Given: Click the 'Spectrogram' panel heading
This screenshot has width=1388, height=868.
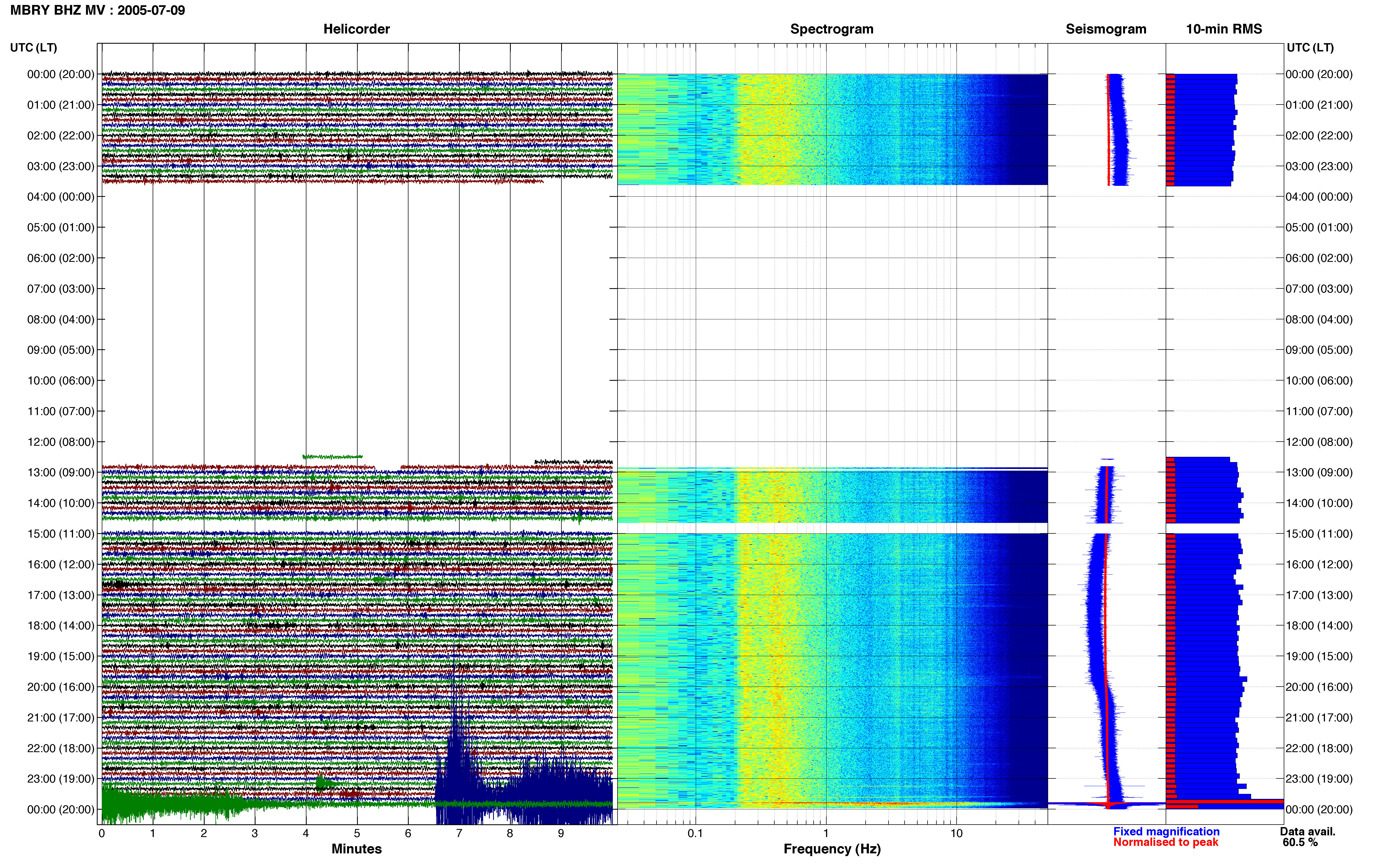Looking at the screenshot, I should pos(832,29).
